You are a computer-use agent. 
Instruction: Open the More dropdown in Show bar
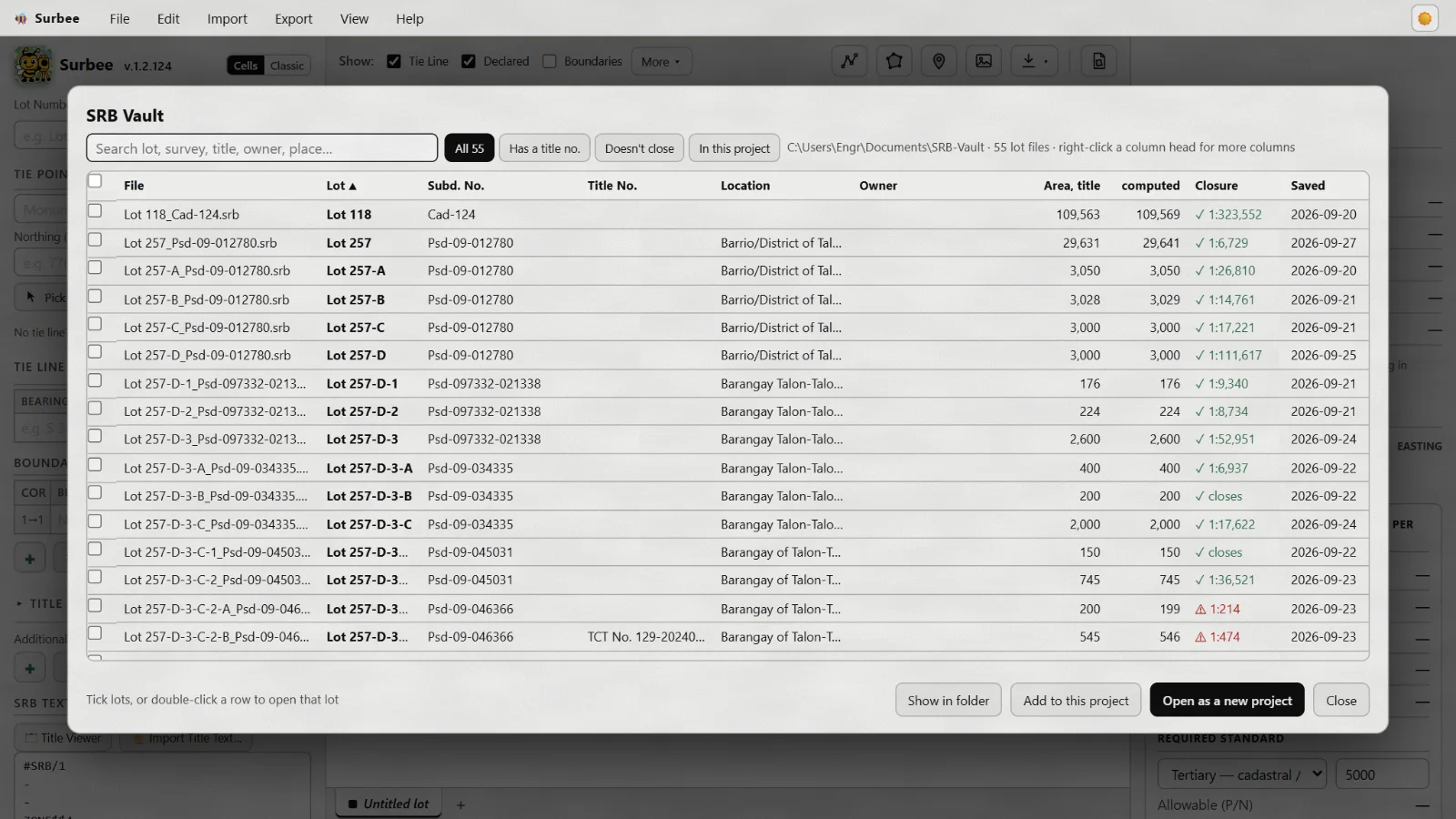coord(661,61)
